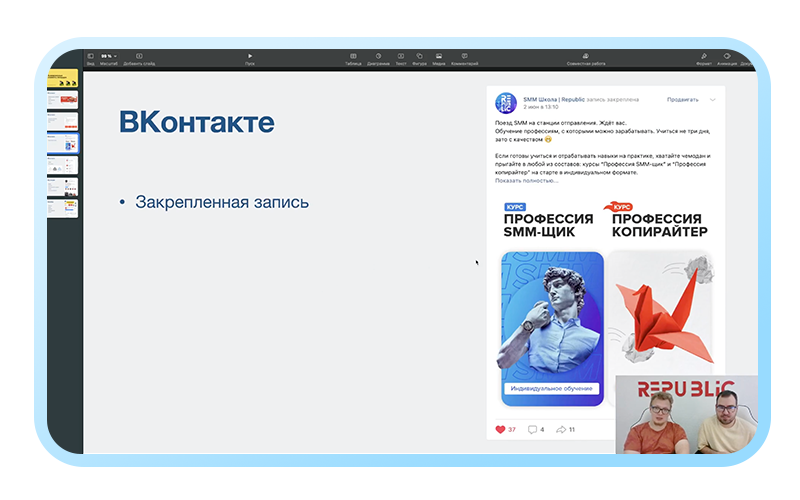Image resolution: width=800 pixels, height=500 pixels.
Task: Click the post date '2 июн в 13:10'
Action: click(541, 107)
